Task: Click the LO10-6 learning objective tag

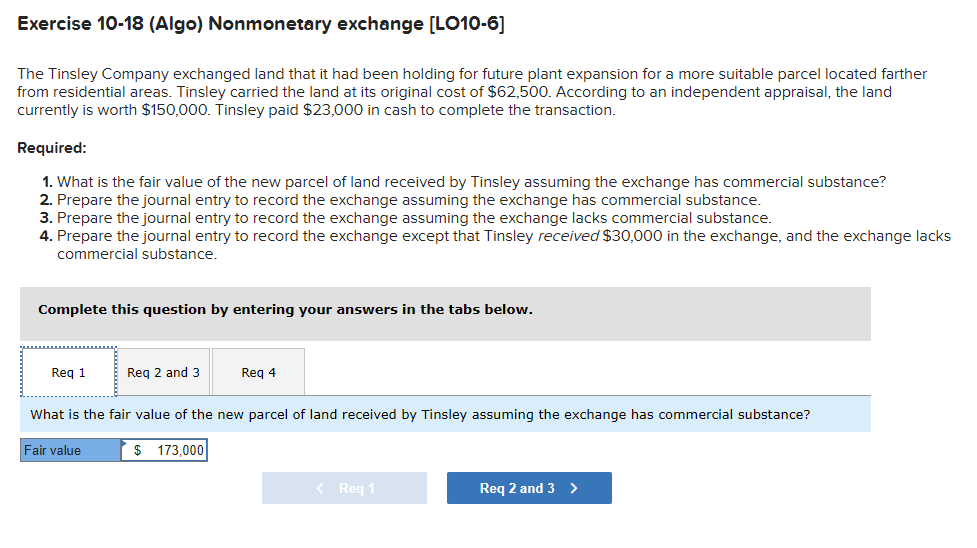Action: pos(466,24)
